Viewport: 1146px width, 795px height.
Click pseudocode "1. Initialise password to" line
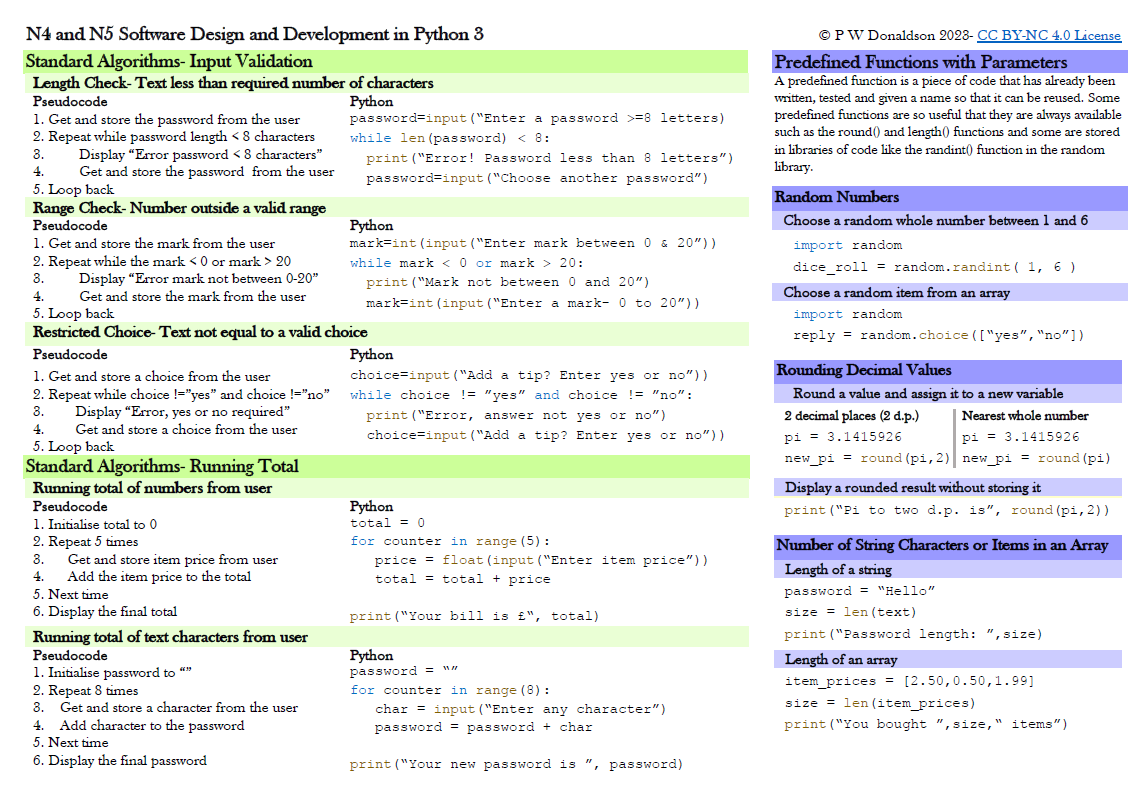point(112,672)
